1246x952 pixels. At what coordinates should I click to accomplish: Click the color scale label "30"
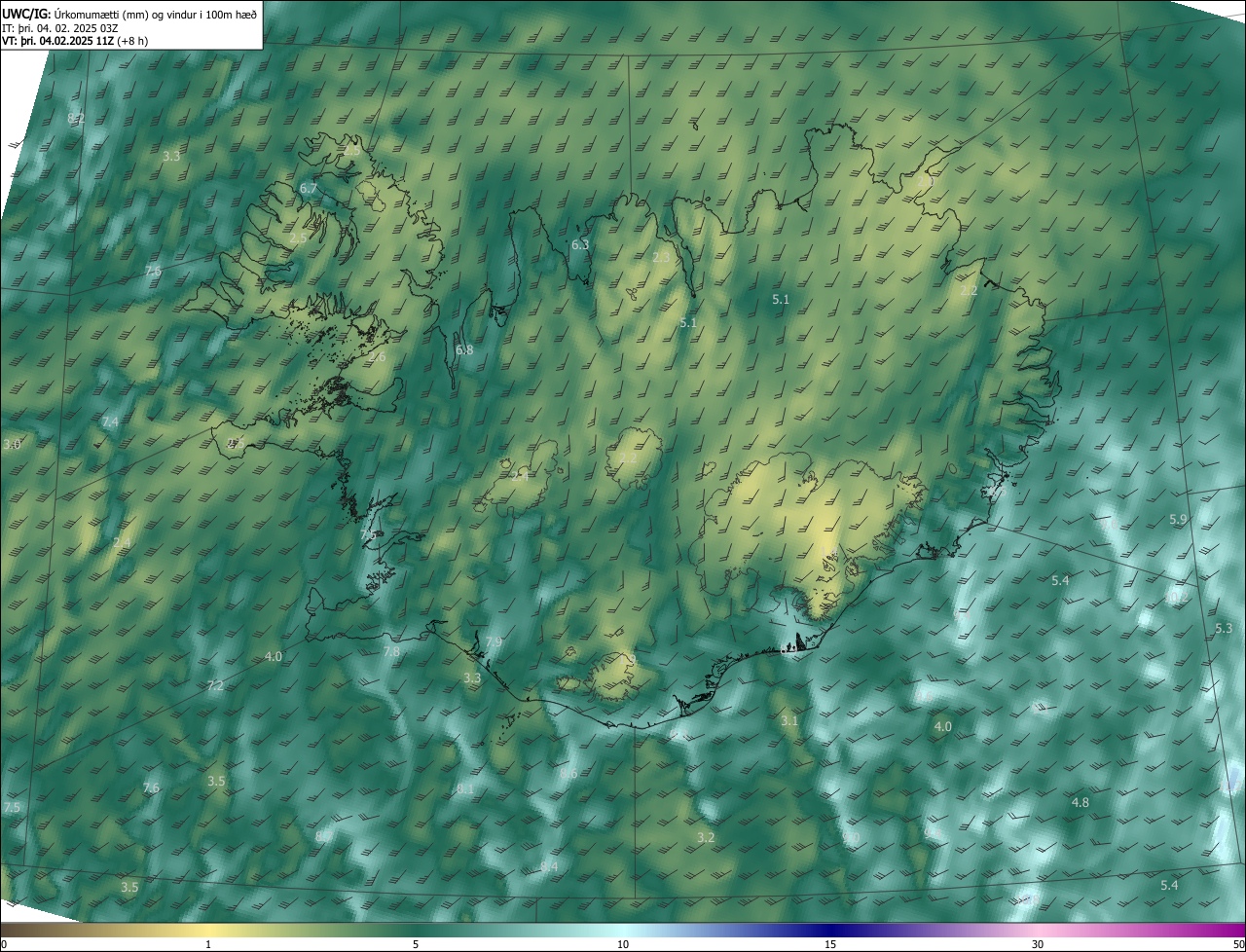pos(1038,945)
